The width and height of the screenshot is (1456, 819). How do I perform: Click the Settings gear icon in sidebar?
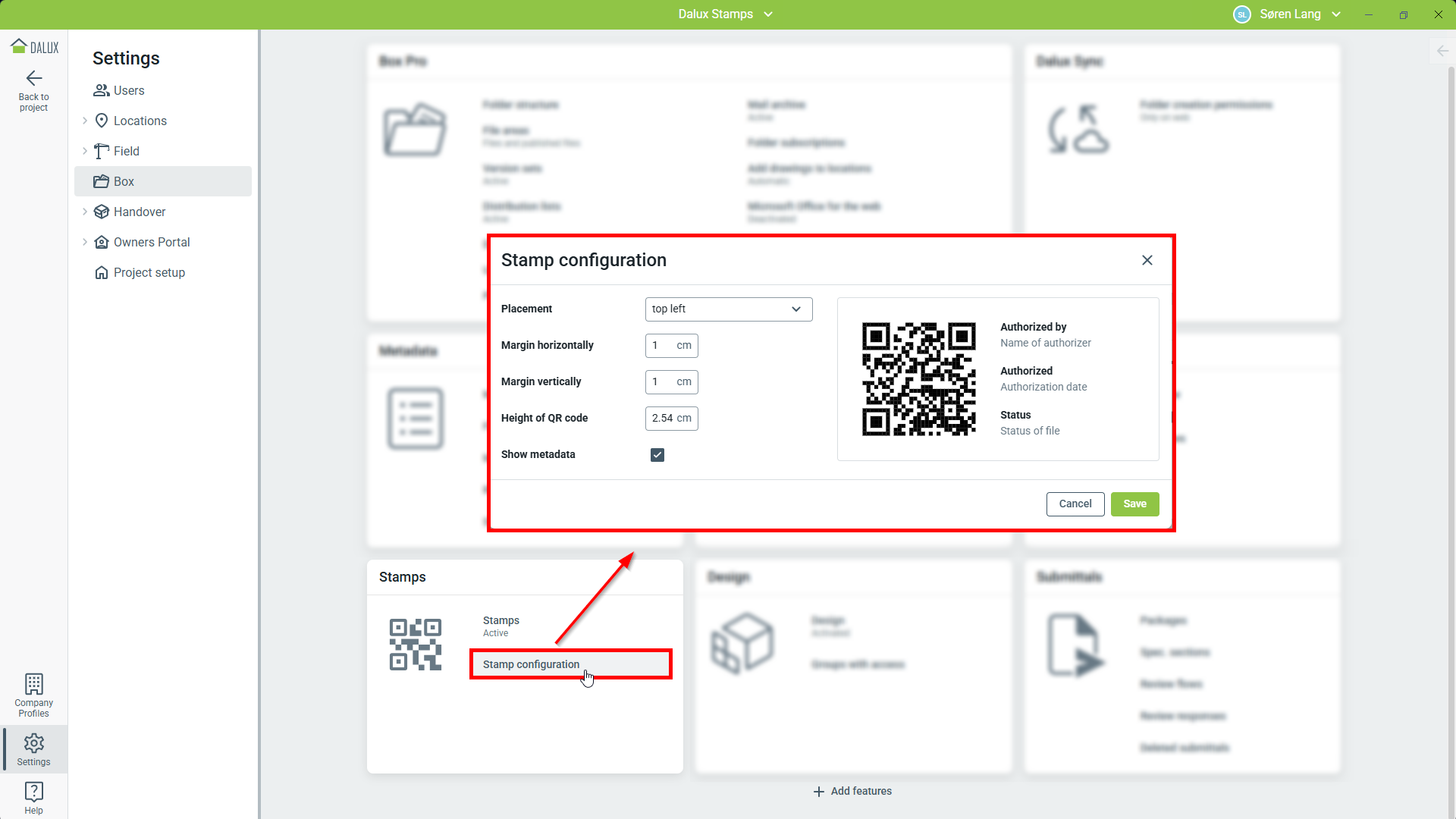pos(34,743)
